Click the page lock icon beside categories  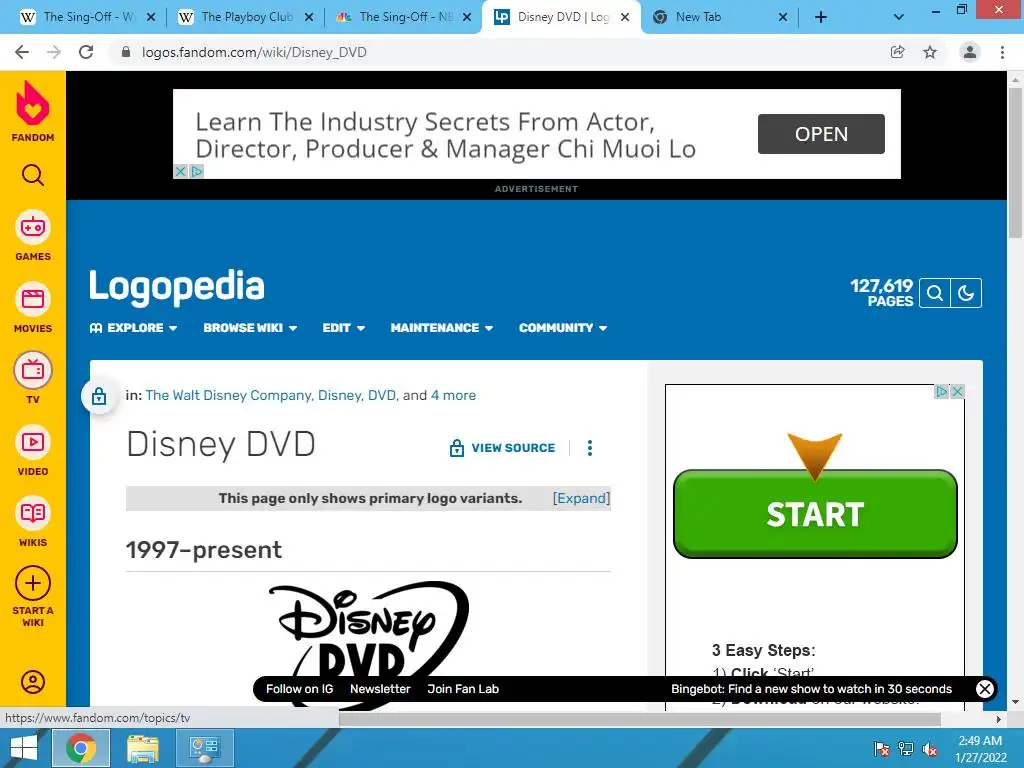pos(99,396)
